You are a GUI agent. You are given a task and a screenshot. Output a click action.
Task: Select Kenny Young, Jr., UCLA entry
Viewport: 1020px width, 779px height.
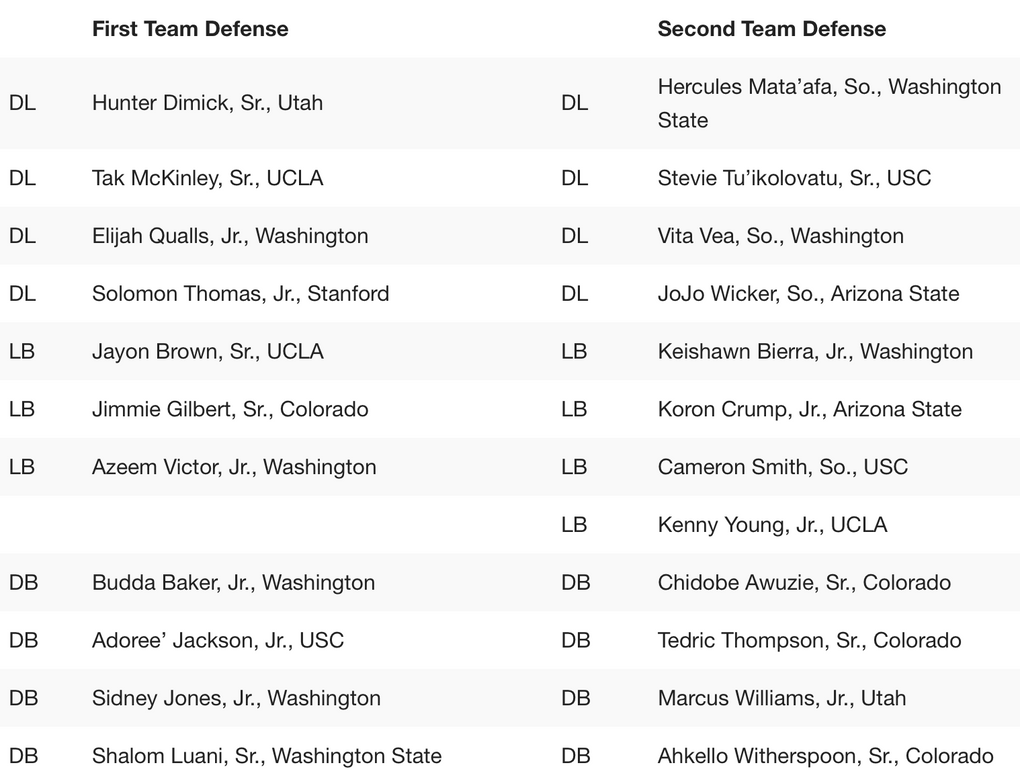tap(772, 525)
